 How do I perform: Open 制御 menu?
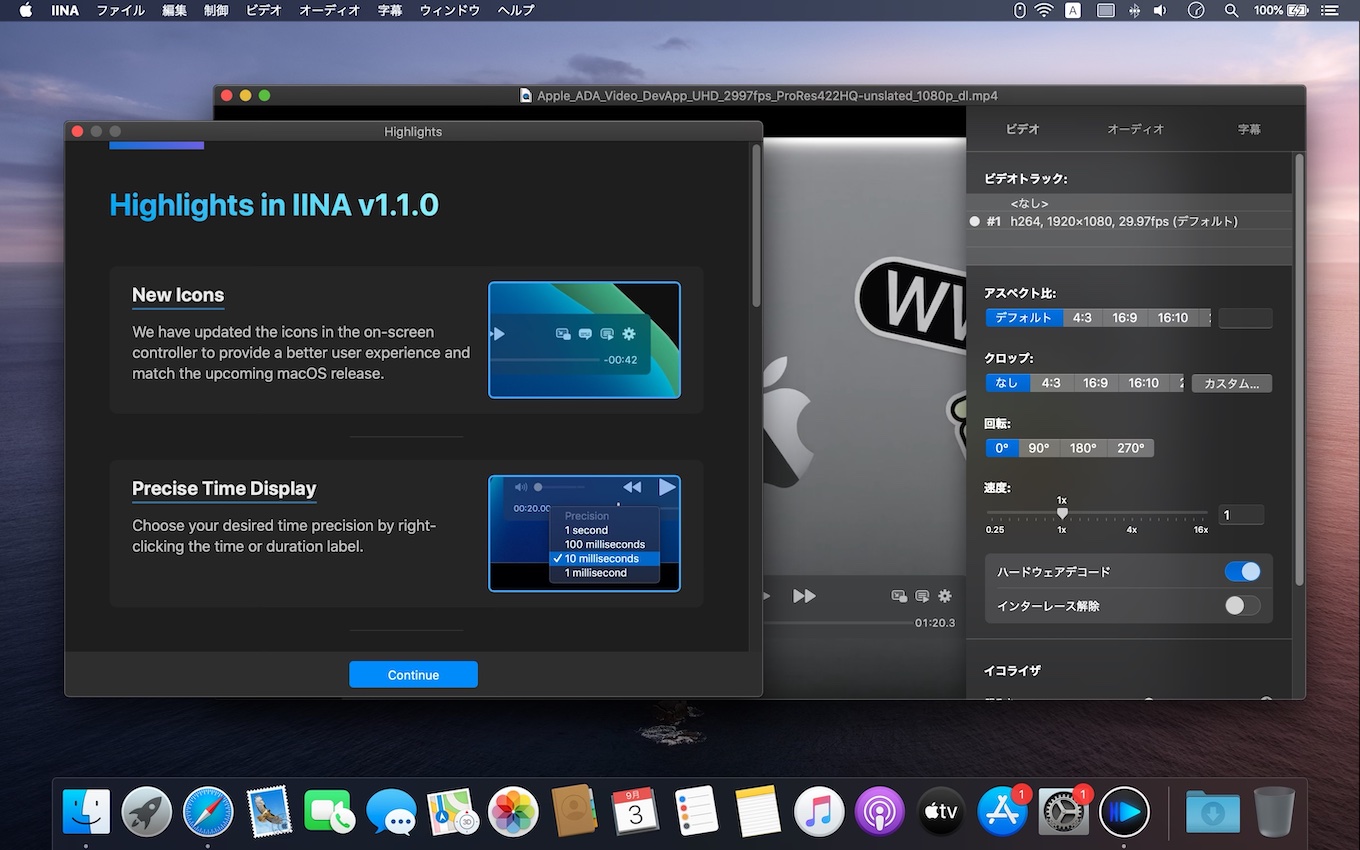click(216, 10)
